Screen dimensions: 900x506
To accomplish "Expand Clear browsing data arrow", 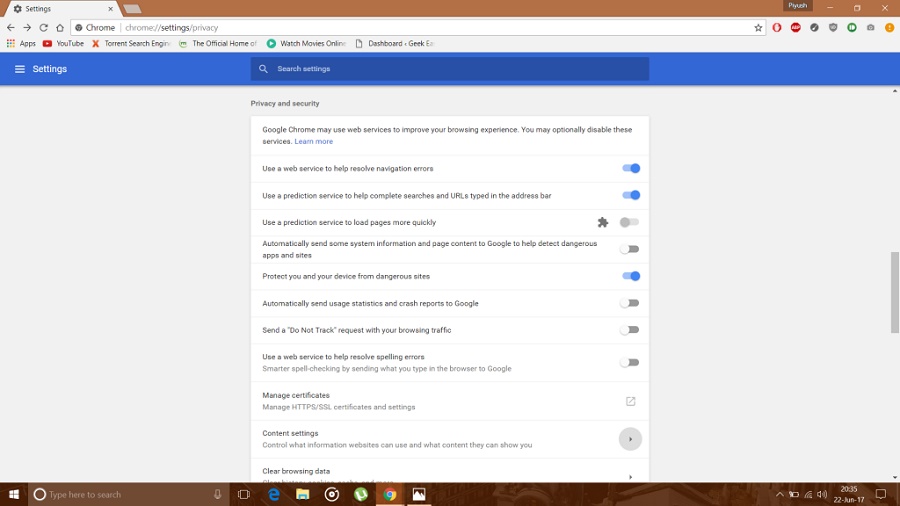I will (630, 477).
